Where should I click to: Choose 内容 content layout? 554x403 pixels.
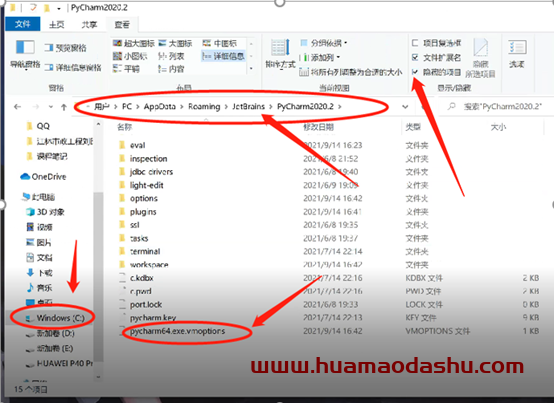(x=171, y=69)
